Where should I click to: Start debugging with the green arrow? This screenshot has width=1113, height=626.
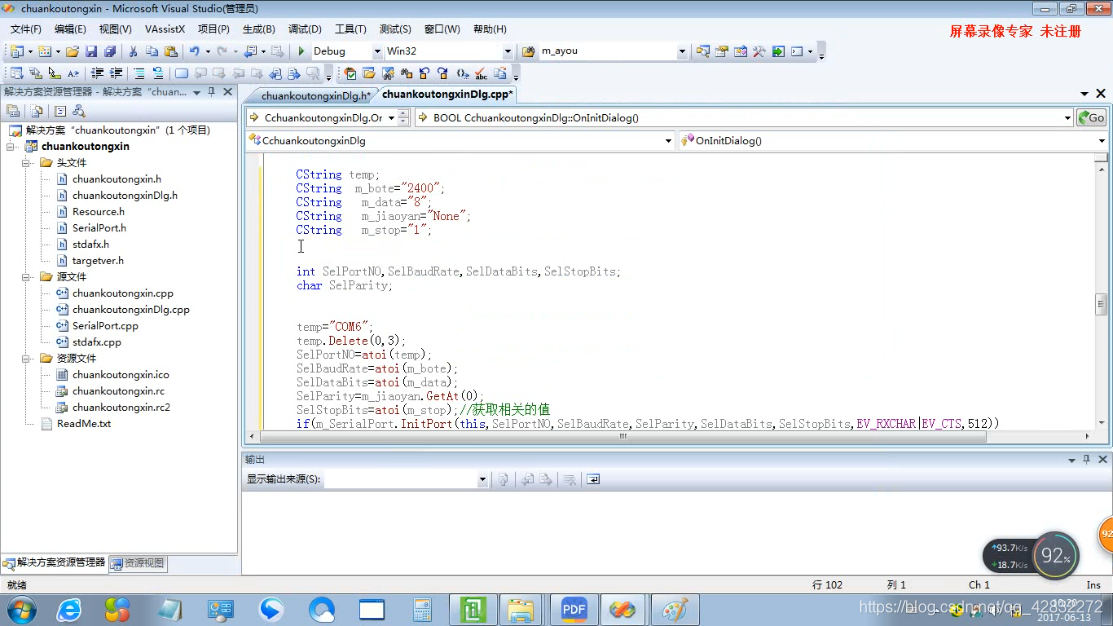tap(301, 51)
